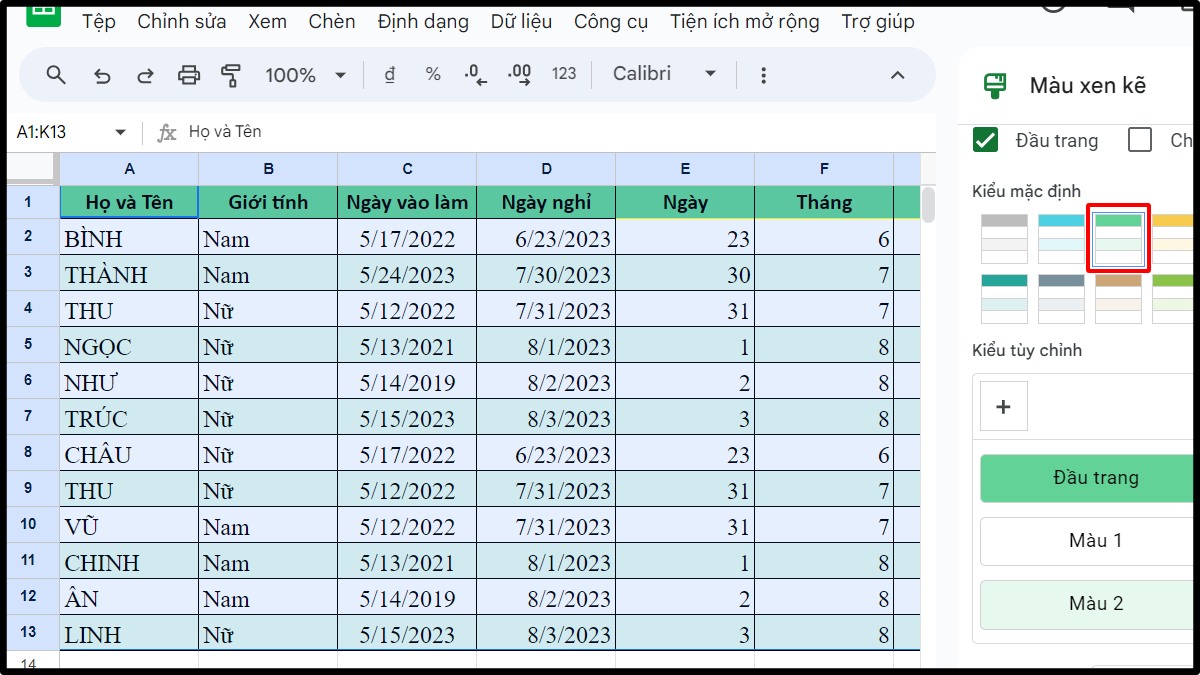1200x675 pixels.
Task: Open the three-dot more options menu
Action: click(x=764, y=75)
